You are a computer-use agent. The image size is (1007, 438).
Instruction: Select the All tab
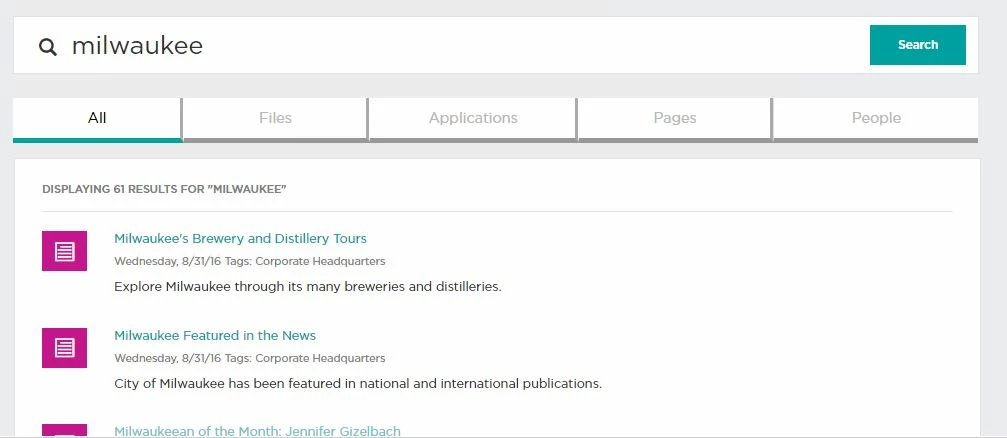tap(97, 119)
